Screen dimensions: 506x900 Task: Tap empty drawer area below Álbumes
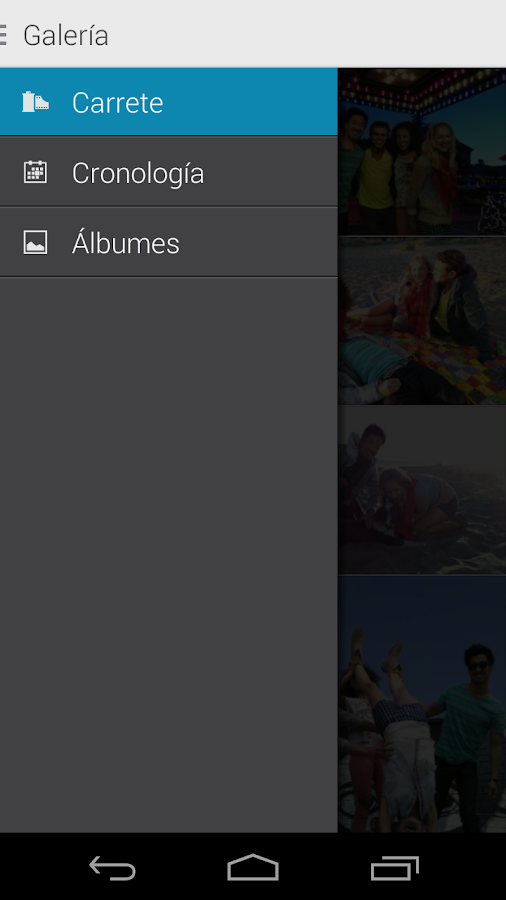(x=169, y=554)
